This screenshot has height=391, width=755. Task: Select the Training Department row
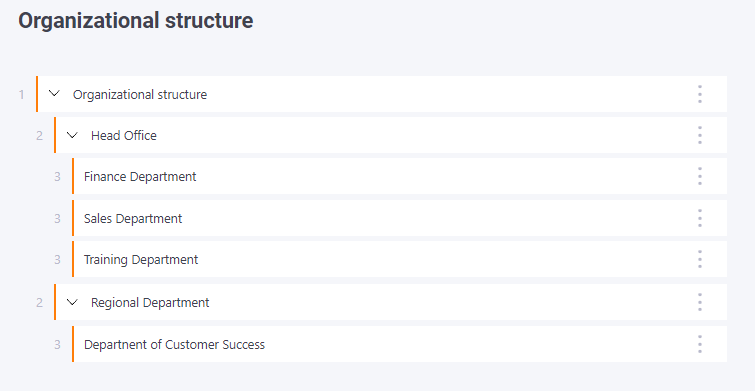(x=399, y=259)
